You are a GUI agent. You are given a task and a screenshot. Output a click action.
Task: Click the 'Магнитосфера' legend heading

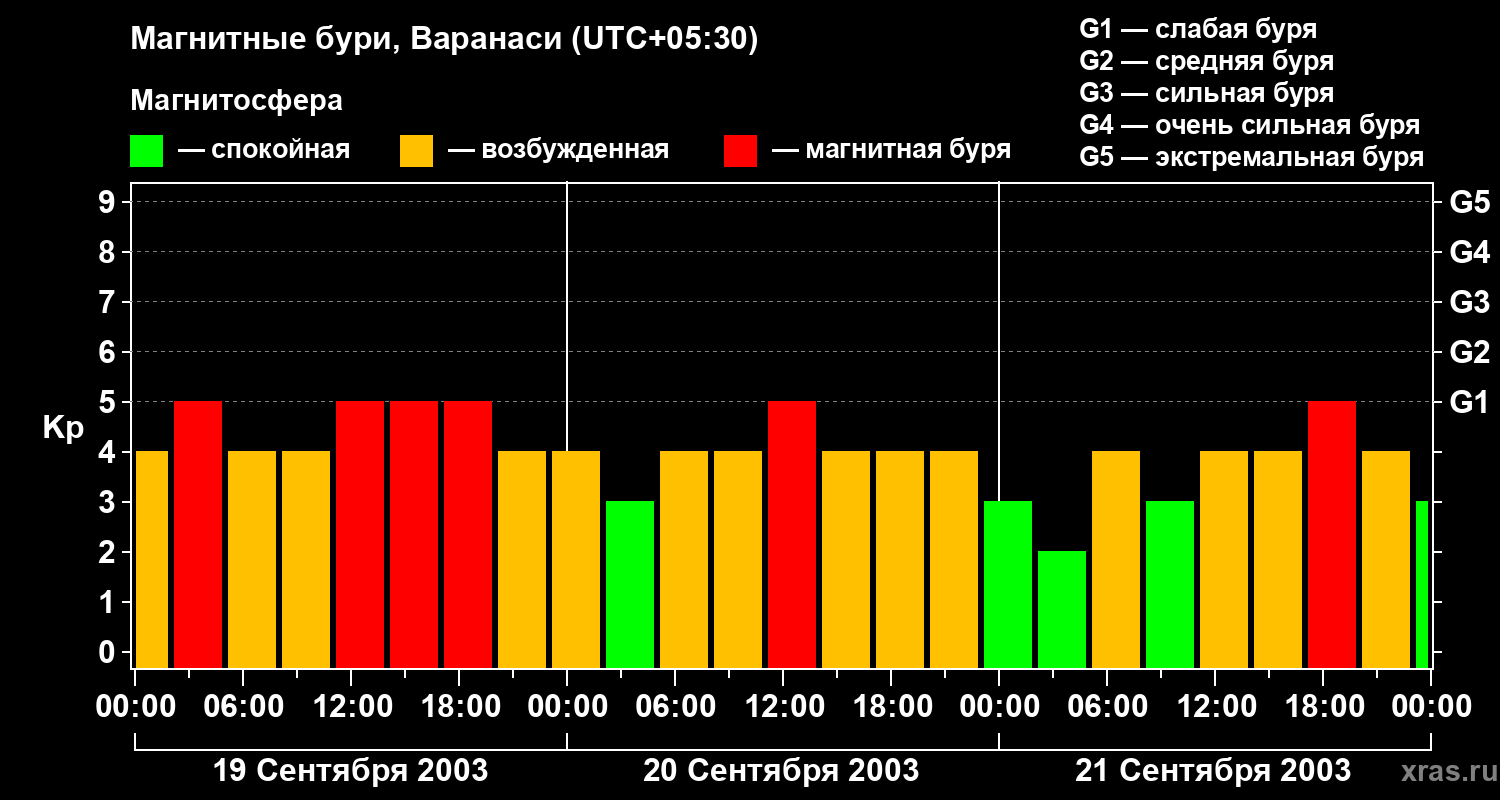click(236, 101)
